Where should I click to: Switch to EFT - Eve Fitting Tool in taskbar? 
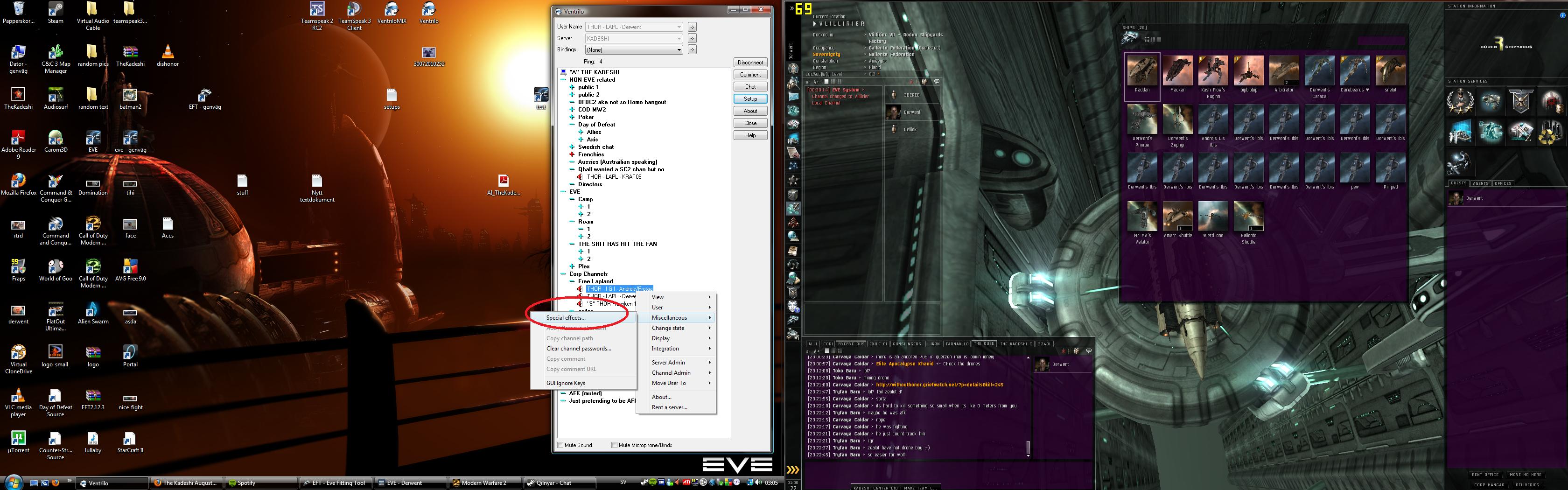click(336, 483)
